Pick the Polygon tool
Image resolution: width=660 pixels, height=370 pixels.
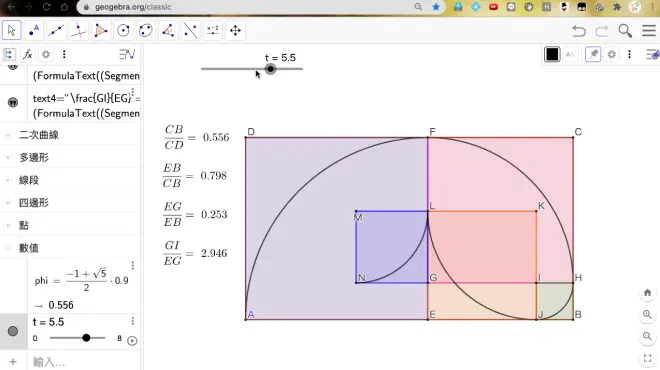(x=101, y=31)
